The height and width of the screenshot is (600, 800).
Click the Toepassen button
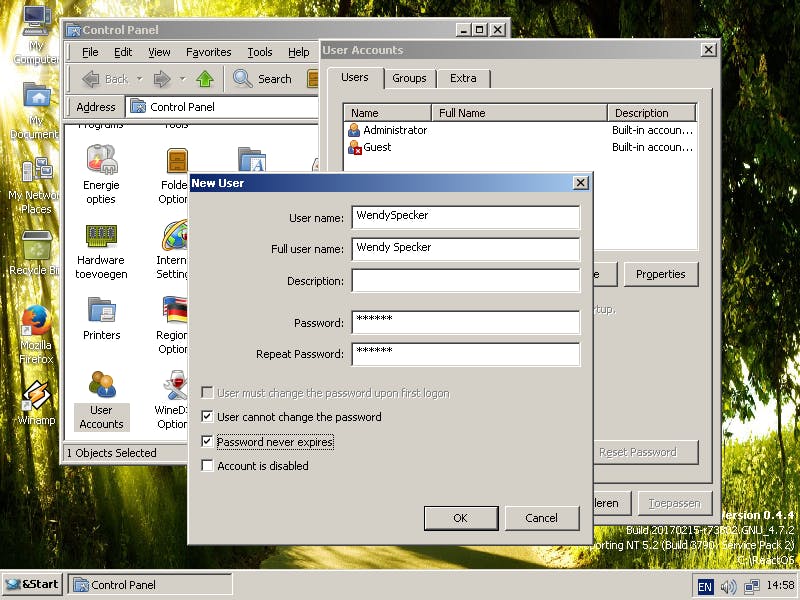point(674,504)
